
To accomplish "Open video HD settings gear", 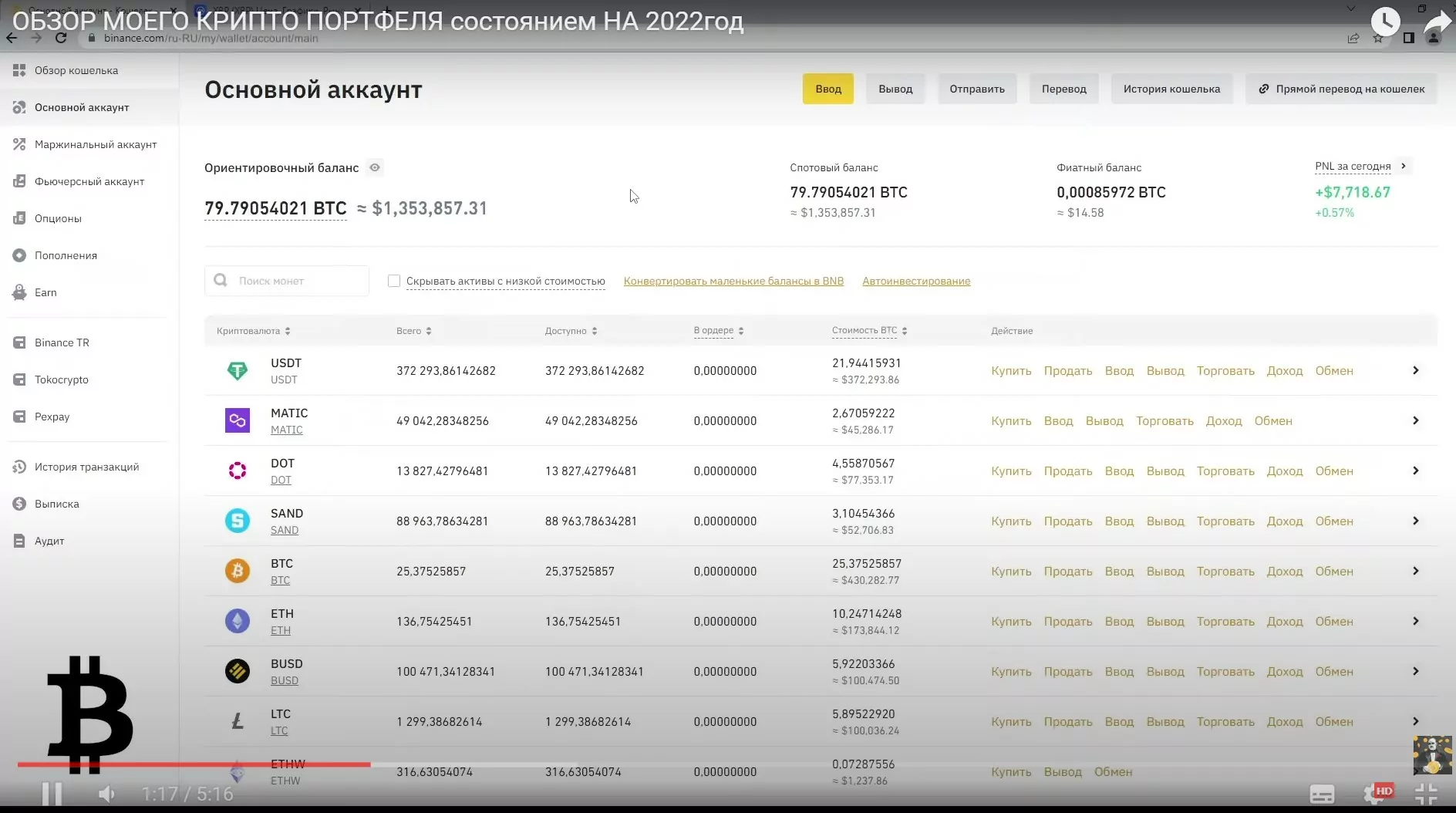I will [1377, 794].
